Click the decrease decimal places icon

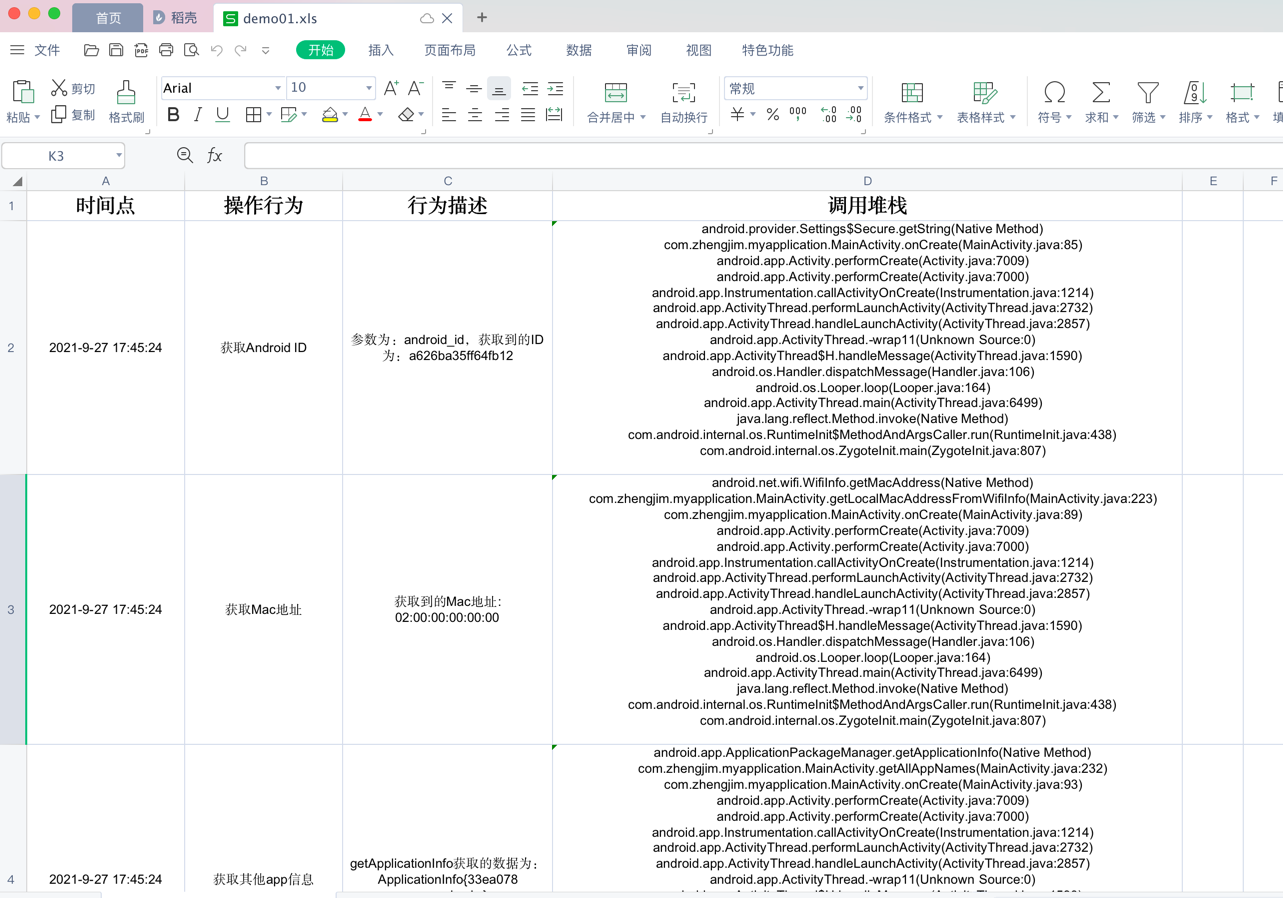[x=854, y=115]
